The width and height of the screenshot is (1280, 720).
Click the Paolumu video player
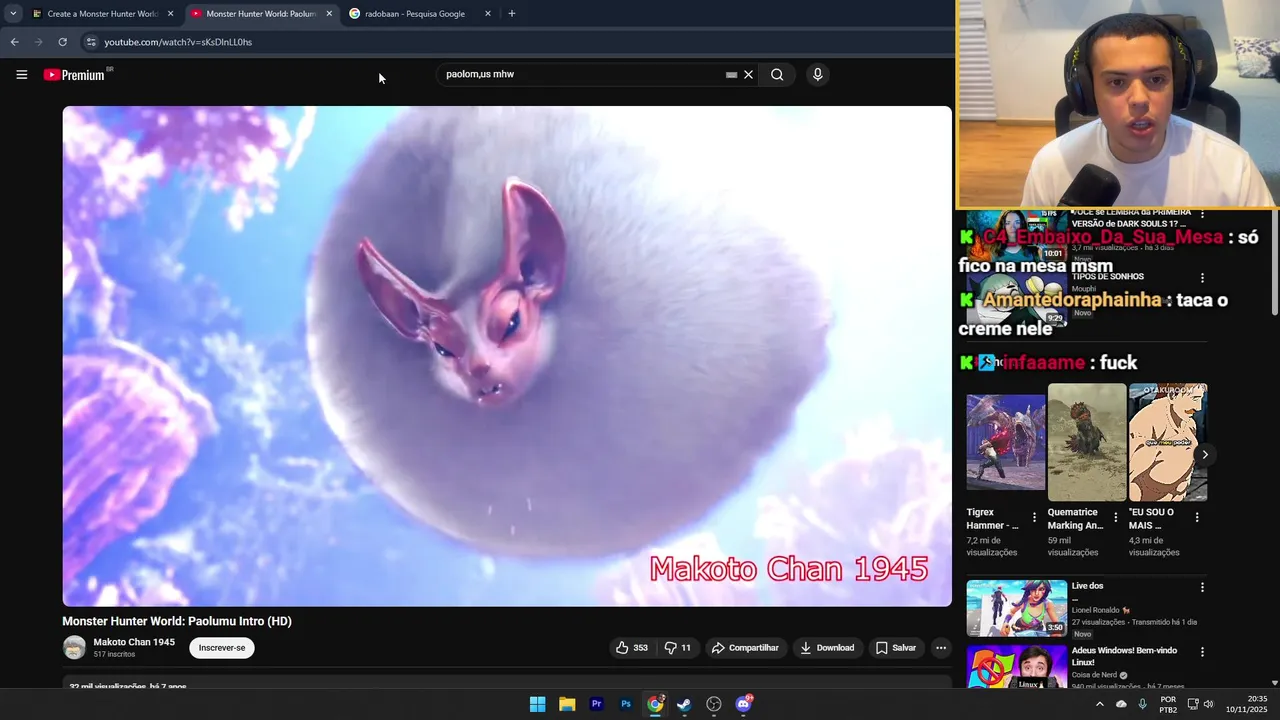(507, 356)
